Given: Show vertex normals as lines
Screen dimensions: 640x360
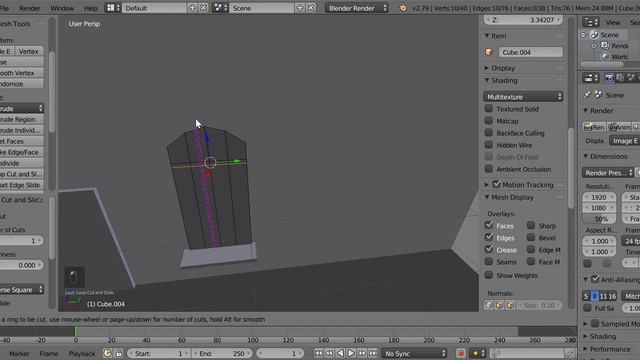Looking at the screenshot, I should click(489, 305).
